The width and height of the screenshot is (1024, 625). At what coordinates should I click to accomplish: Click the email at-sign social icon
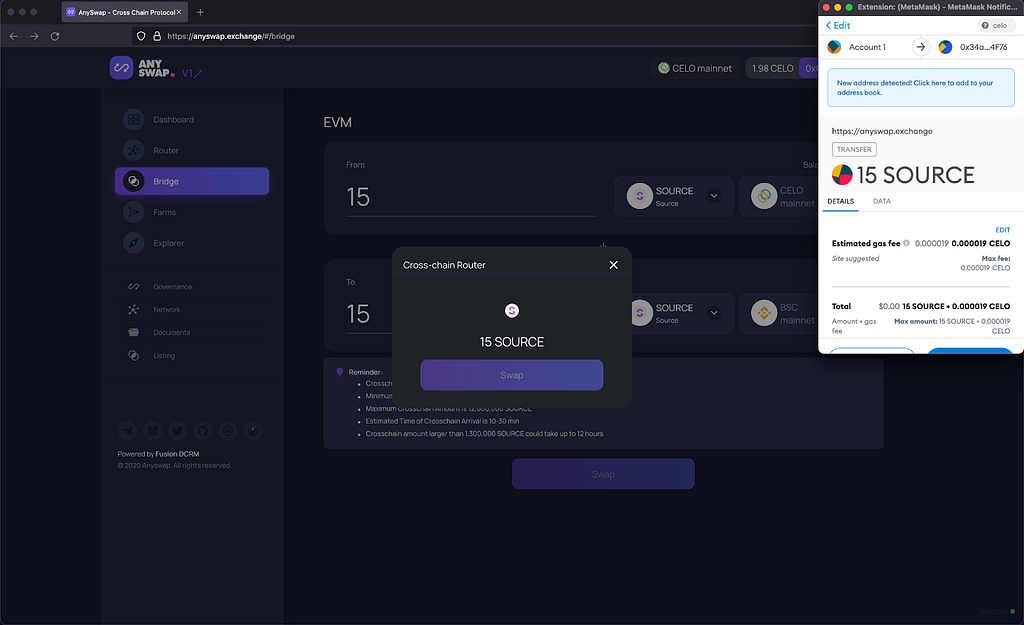click(227, 430)
